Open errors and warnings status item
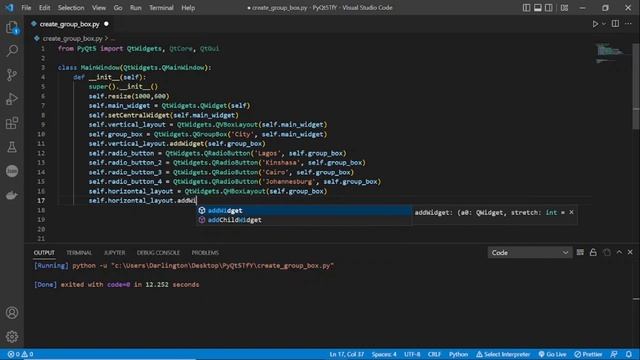The width and height of the screenshot is (640, 360). (x=20, y=354)
